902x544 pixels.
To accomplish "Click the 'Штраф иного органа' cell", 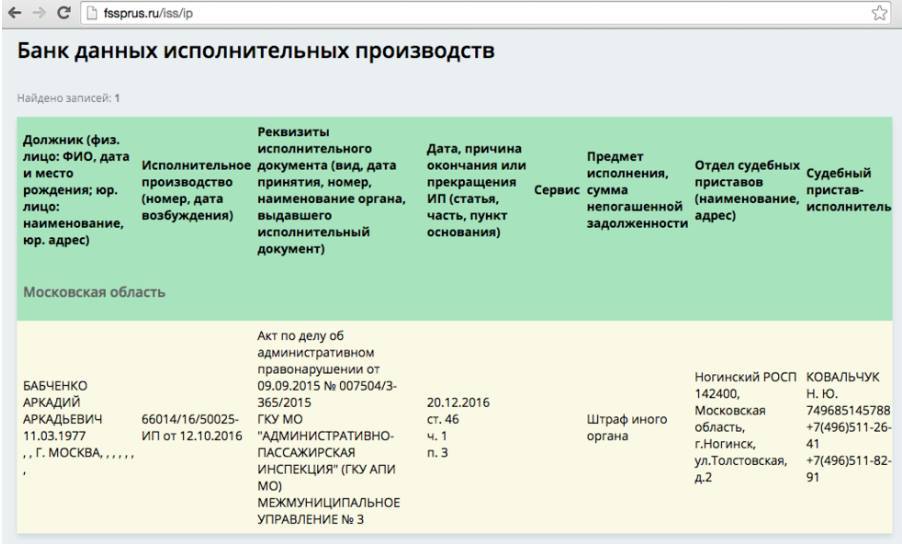I will tap(626, 427).
